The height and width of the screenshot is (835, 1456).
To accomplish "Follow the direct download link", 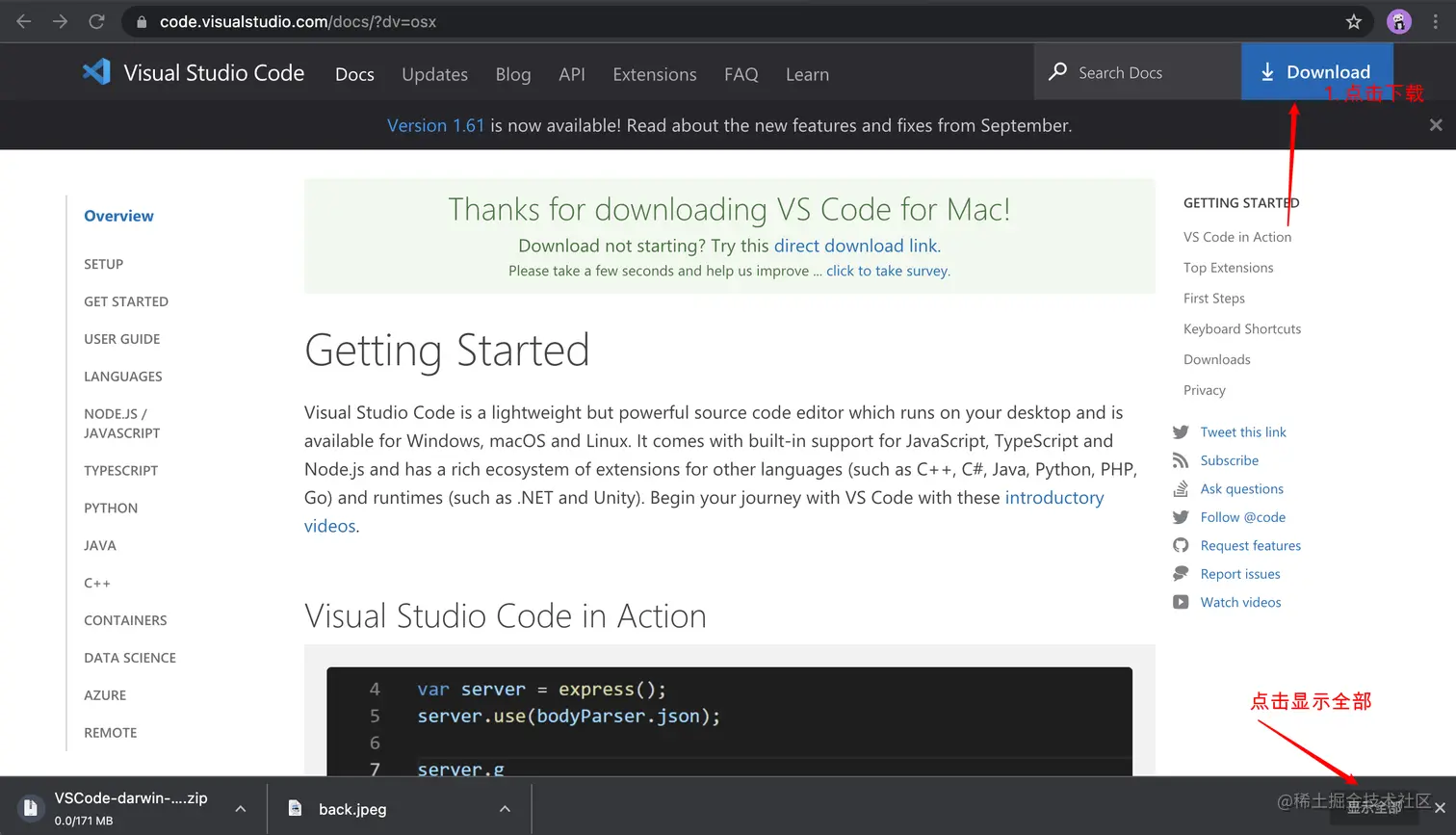I will [x=855, y=246].
